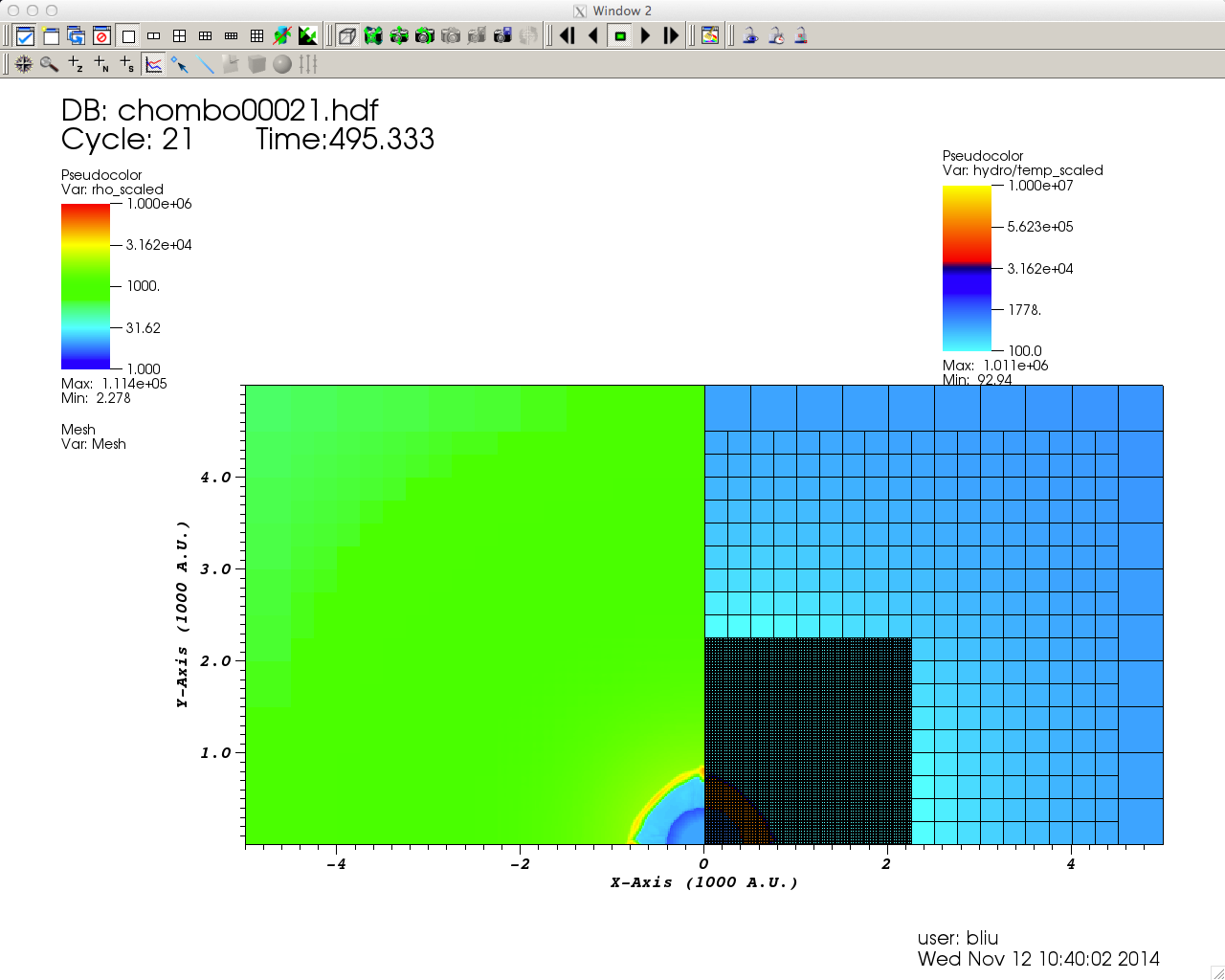
Task: Switch to Zoom mode magnifier
Action: pyautogui.click(x=50, y=64)
